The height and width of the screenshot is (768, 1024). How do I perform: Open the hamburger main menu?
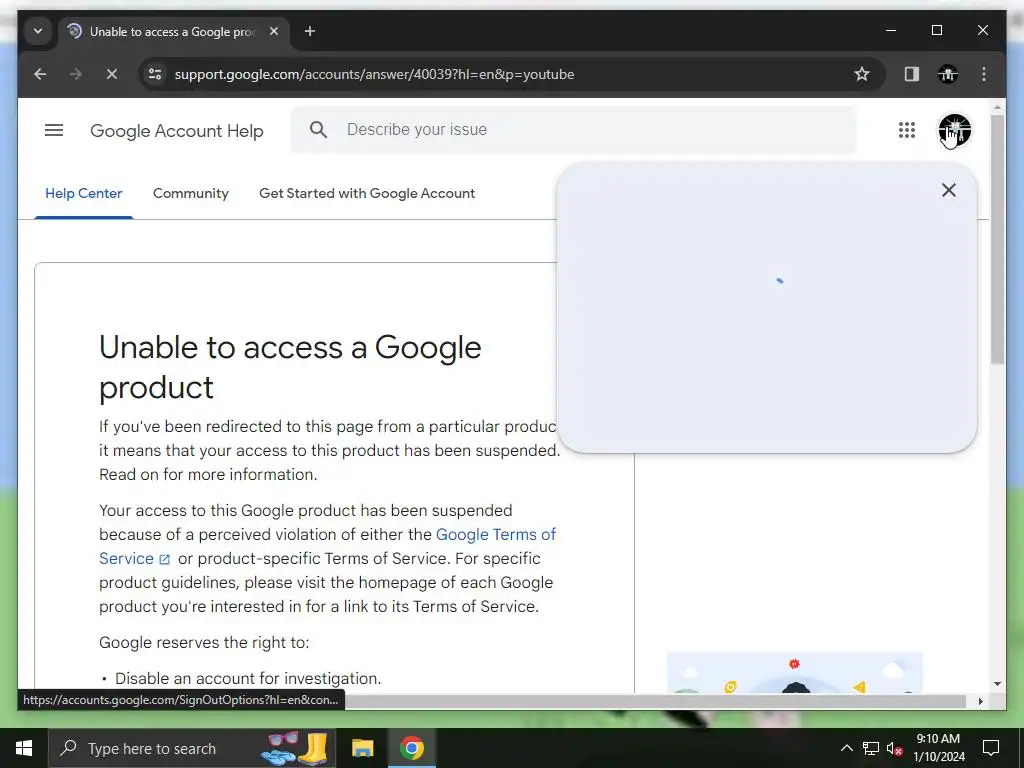coord(54,130)
